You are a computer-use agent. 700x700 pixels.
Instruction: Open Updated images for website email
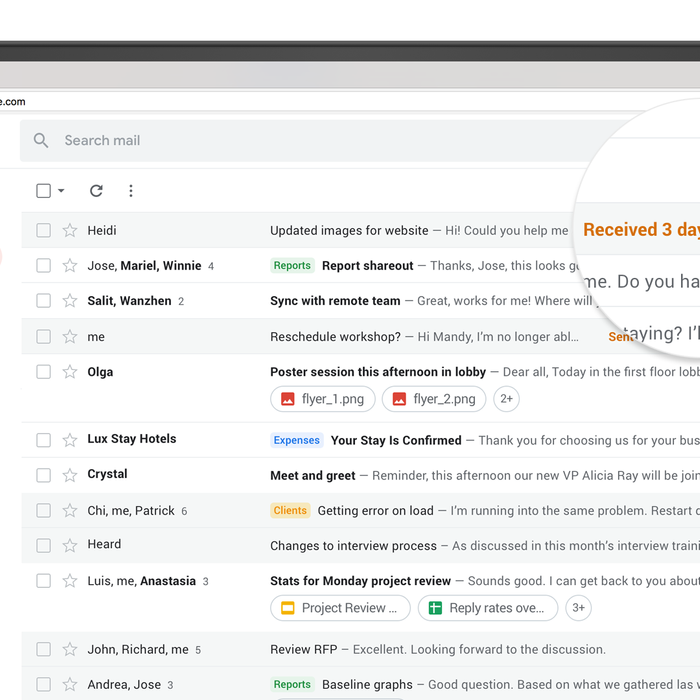(349, 230)
